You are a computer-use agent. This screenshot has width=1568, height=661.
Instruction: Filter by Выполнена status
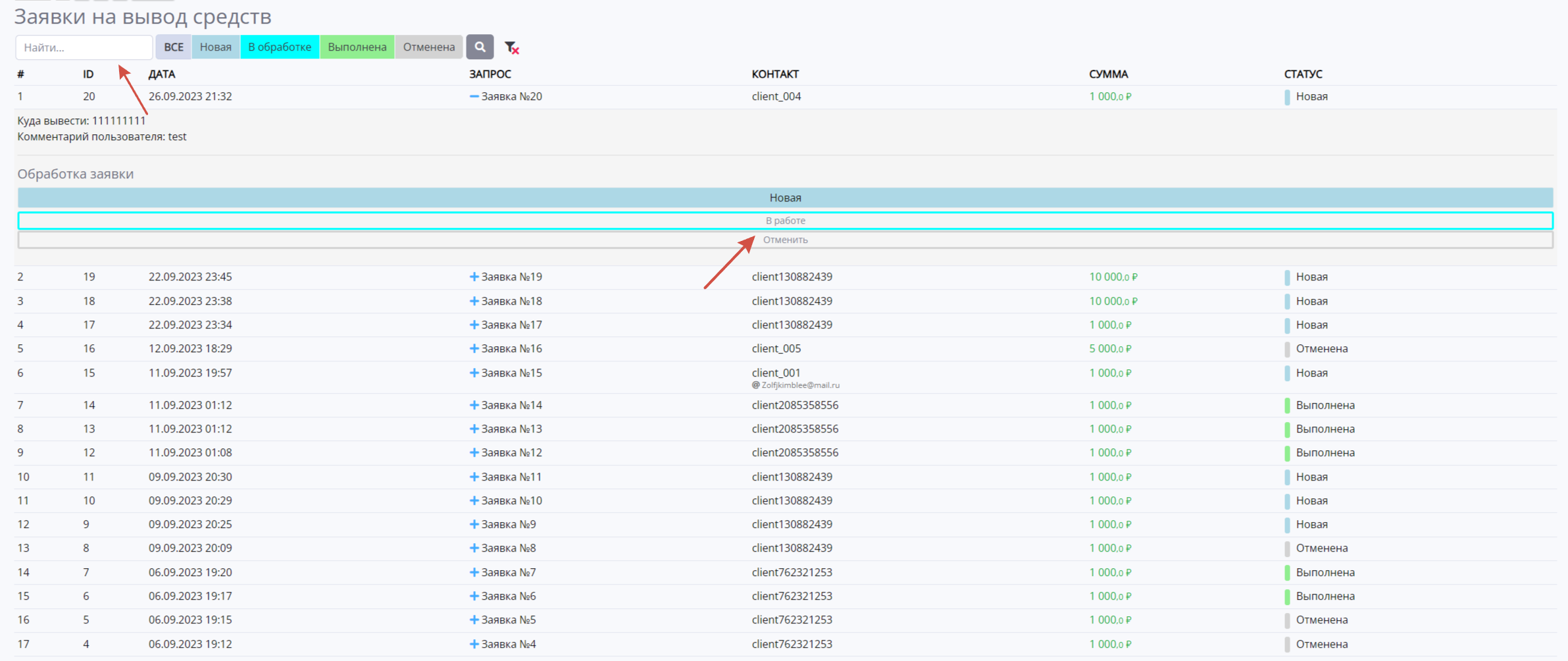tap(357, 47)
